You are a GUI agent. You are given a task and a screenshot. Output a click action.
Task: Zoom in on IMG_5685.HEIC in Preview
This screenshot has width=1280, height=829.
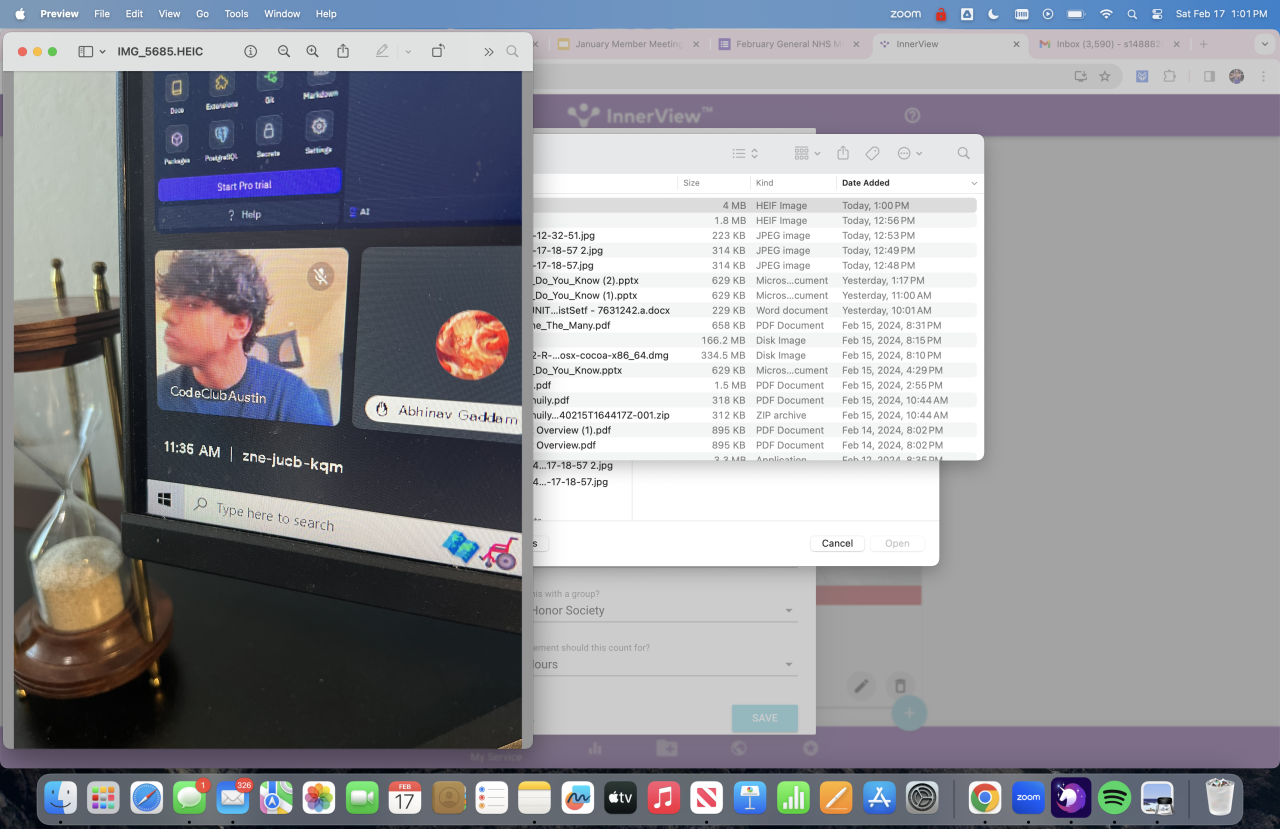click(x=313, y=51)
